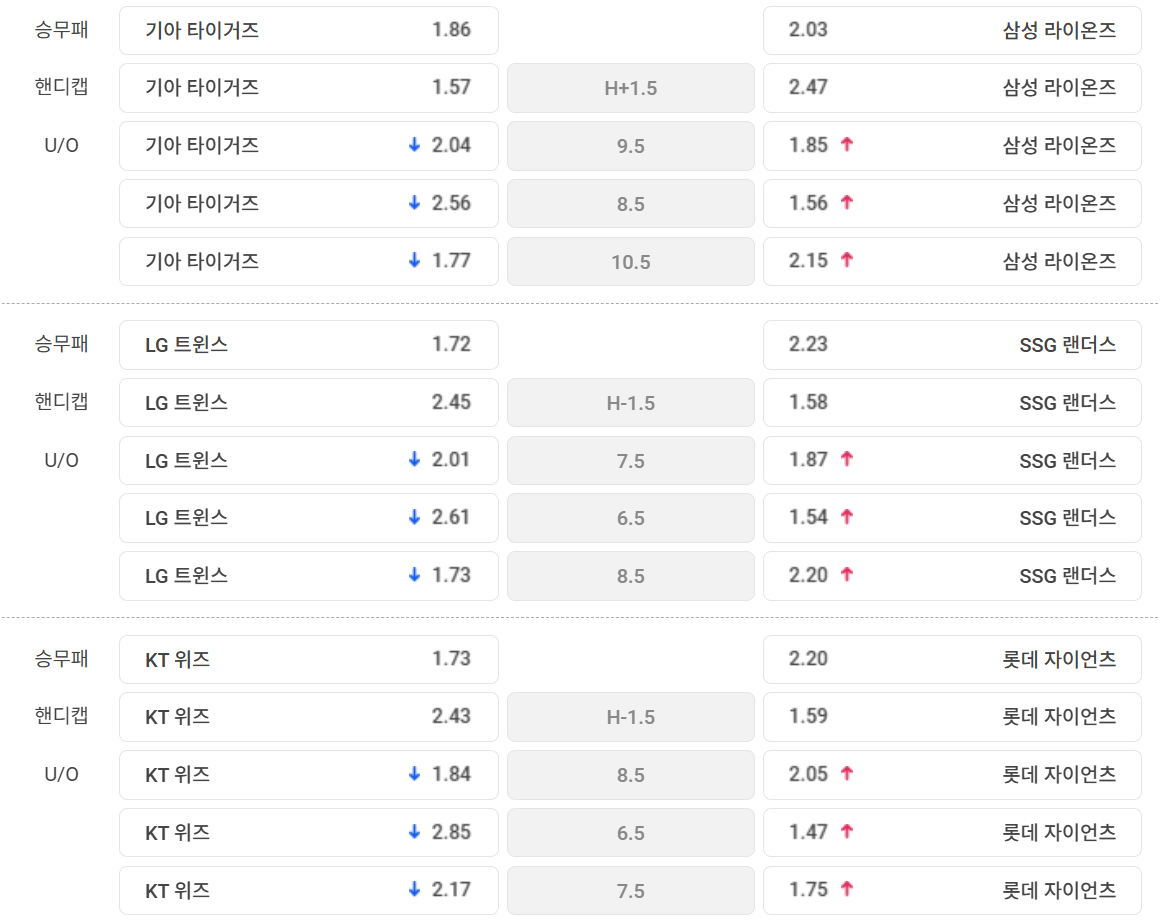
Task: Choose 삼성 라이온즈 odds 2.15
Action: (x=952, y=261)
